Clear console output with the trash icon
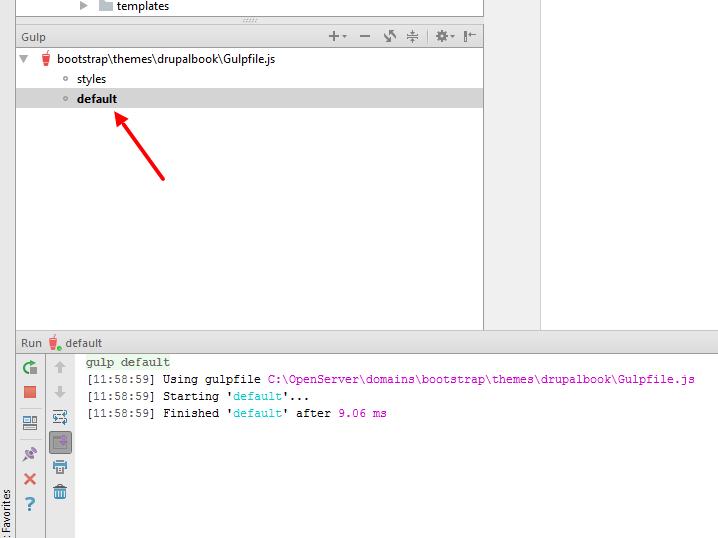This screenshot has height=538, width=718. tap(60, 491)
